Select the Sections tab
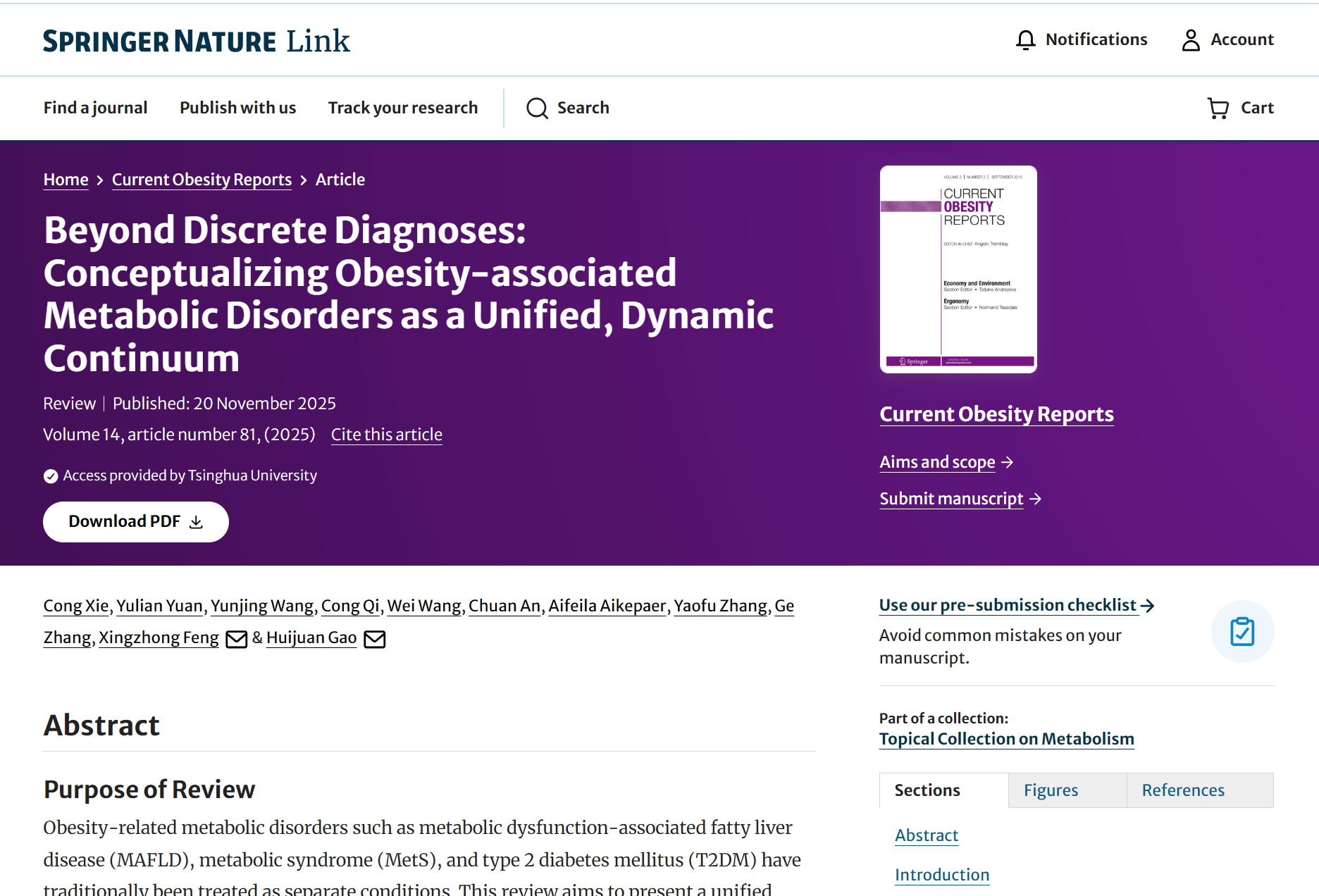 [x=927, y=790]
